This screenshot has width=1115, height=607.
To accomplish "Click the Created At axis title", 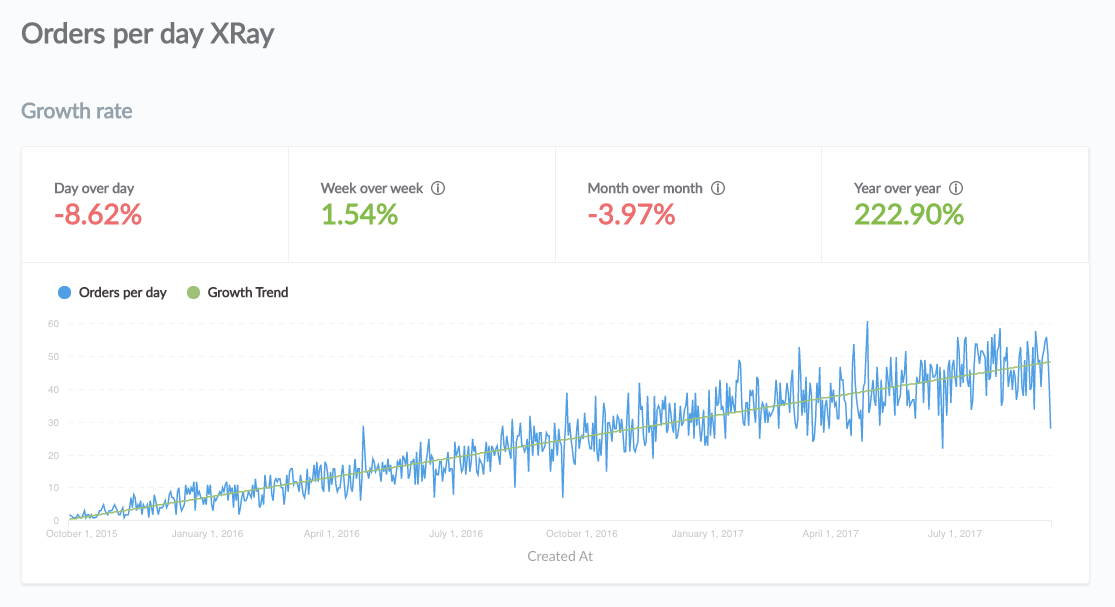I will click(560, 557).
